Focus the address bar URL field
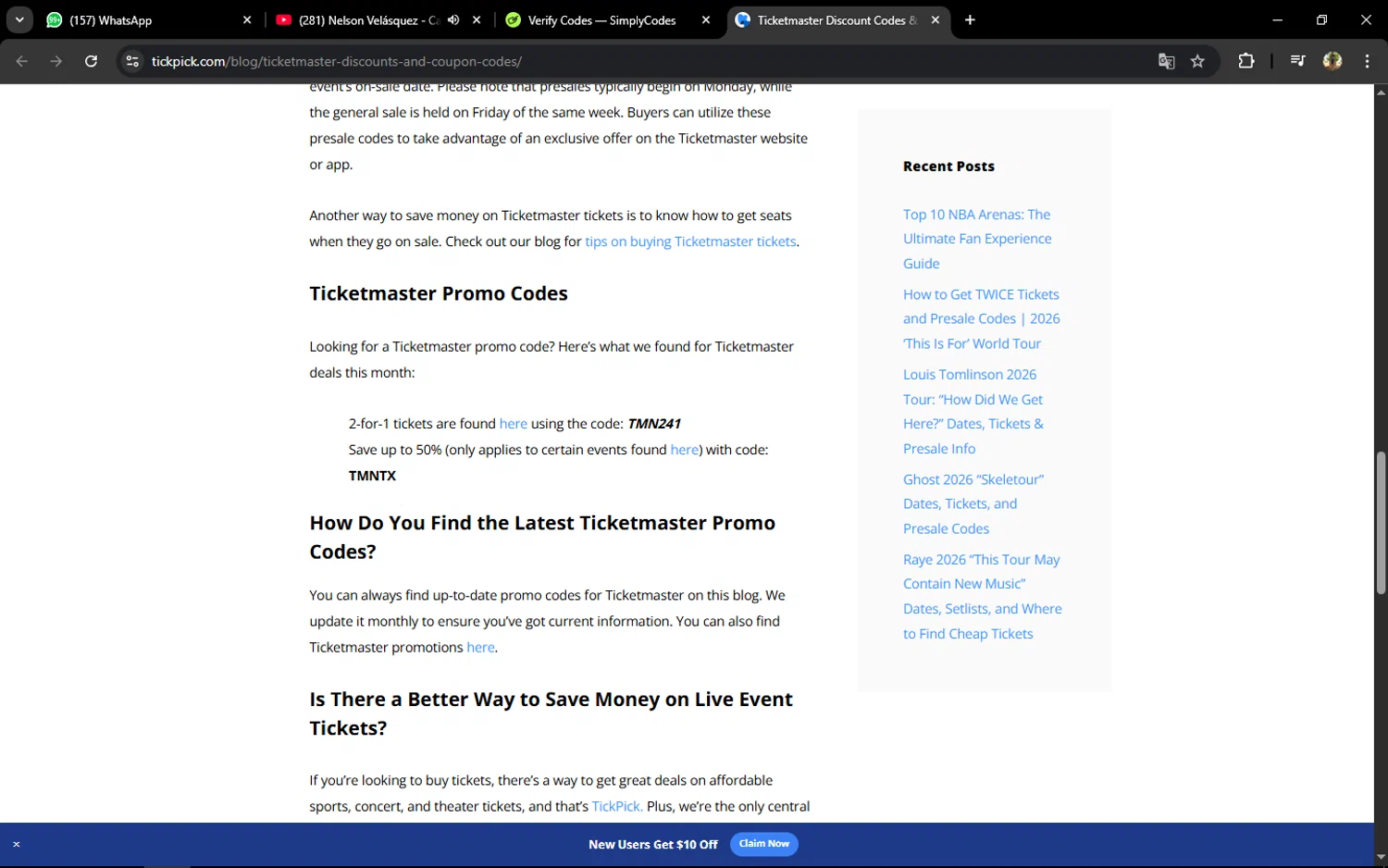 (648, 61)
